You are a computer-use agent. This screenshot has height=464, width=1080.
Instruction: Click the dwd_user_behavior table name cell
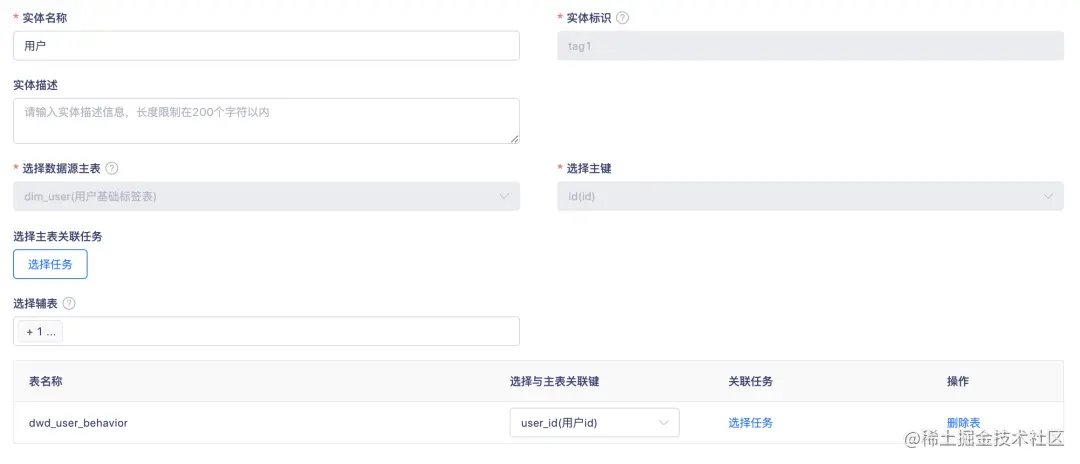coord(79,423)
